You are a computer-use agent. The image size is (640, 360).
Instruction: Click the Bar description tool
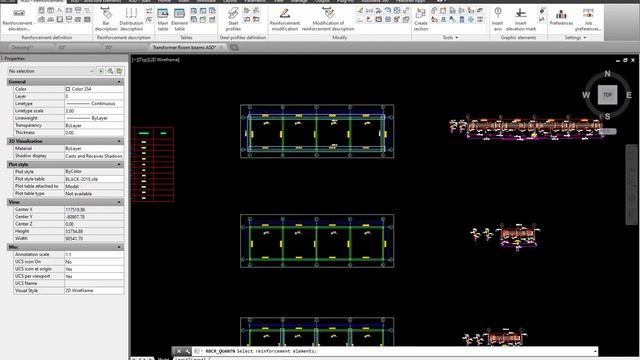point(106,19)
